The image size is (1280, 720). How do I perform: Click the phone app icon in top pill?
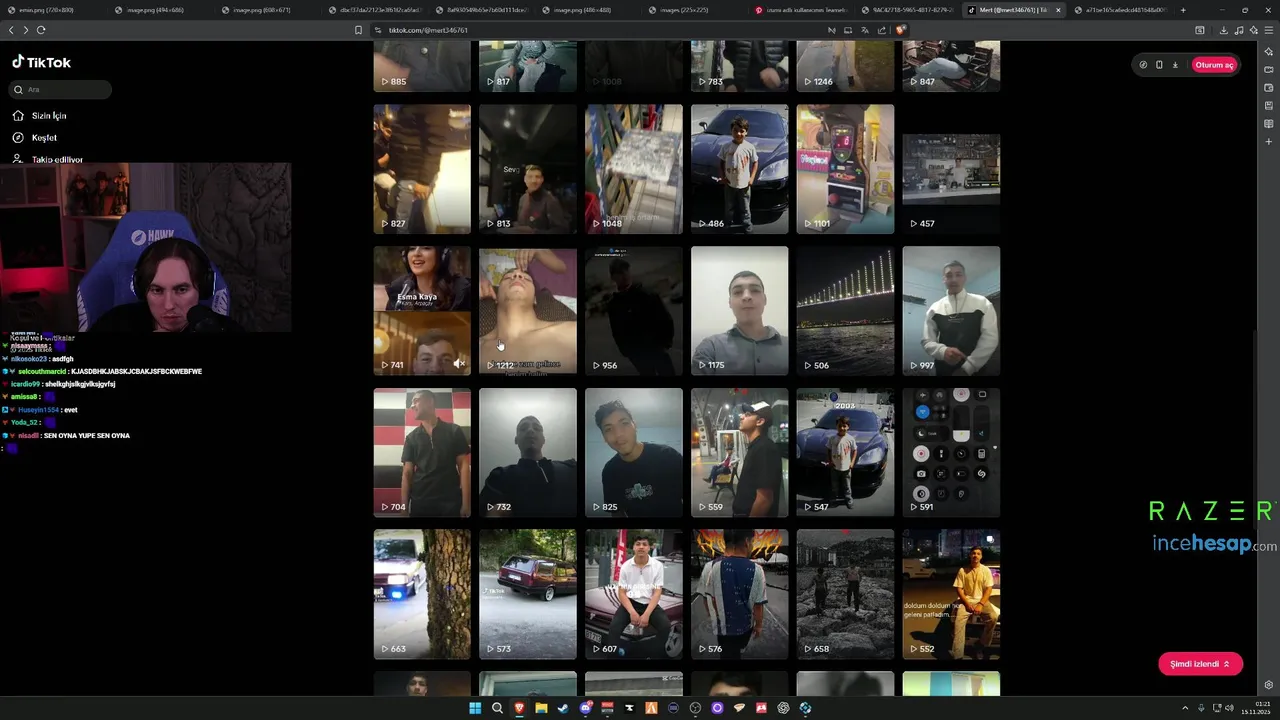click(x=1159, y=65)
